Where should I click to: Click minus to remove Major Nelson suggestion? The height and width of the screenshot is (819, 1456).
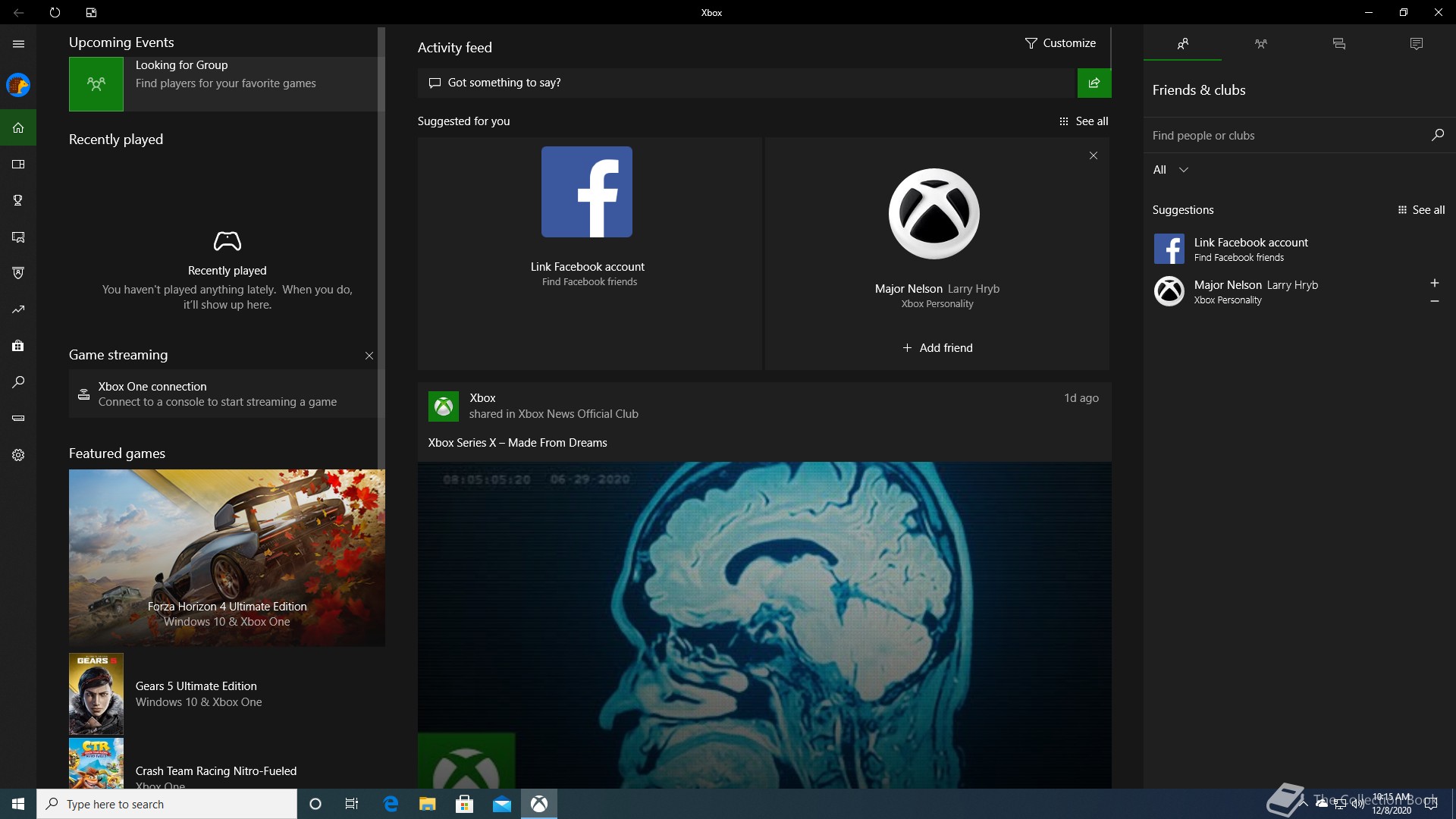(1434, 301)
